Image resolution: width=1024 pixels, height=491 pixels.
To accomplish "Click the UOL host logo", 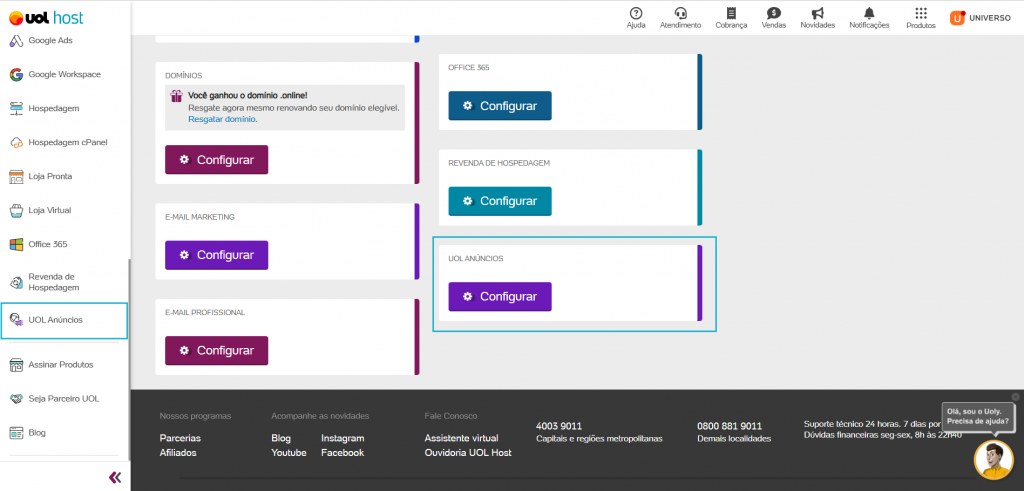I will 46,18.
